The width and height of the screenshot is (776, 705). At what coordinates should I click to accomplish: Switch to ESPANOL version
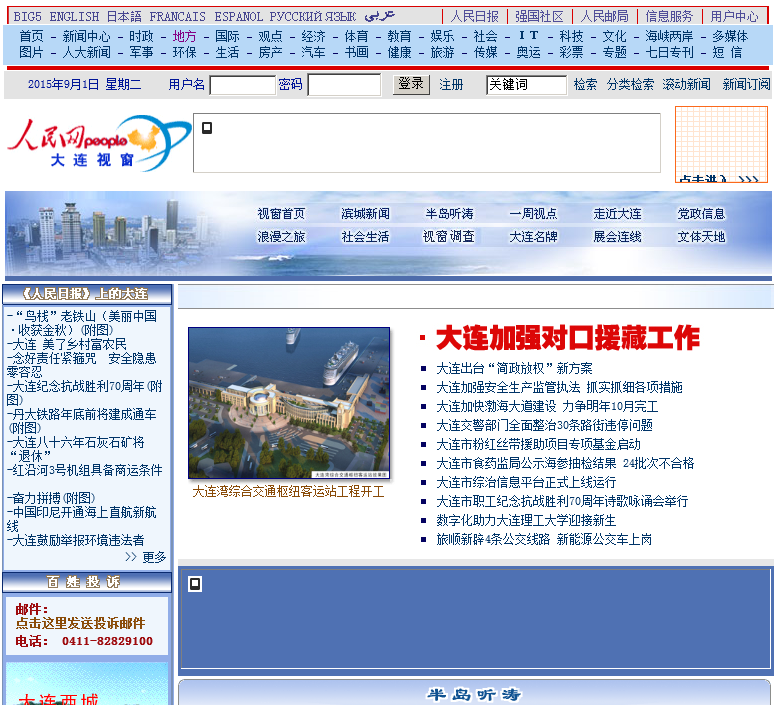click(239, 16)
